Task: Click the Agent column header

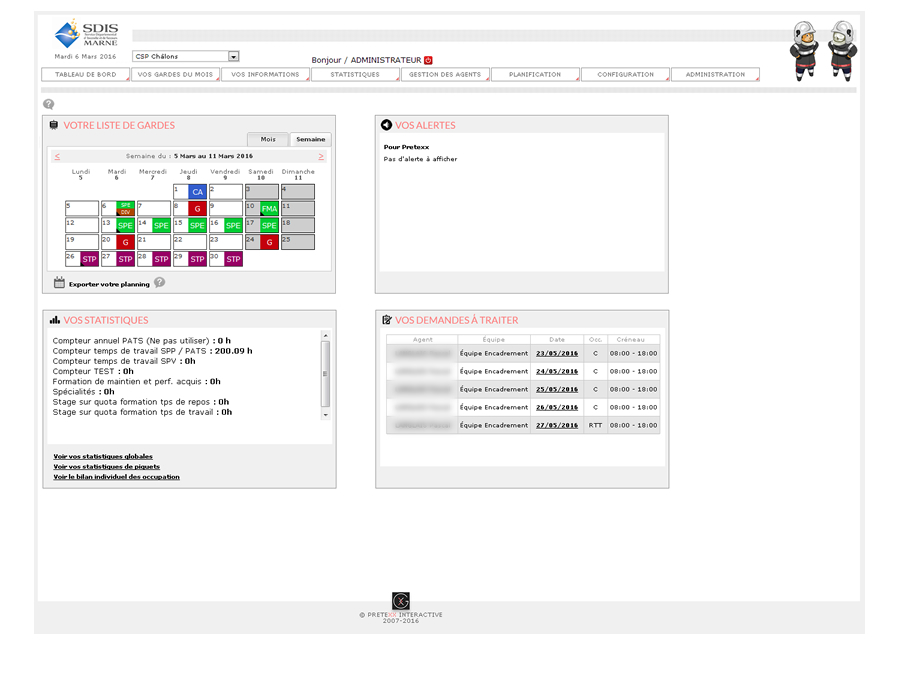Action: click(422, 339)
